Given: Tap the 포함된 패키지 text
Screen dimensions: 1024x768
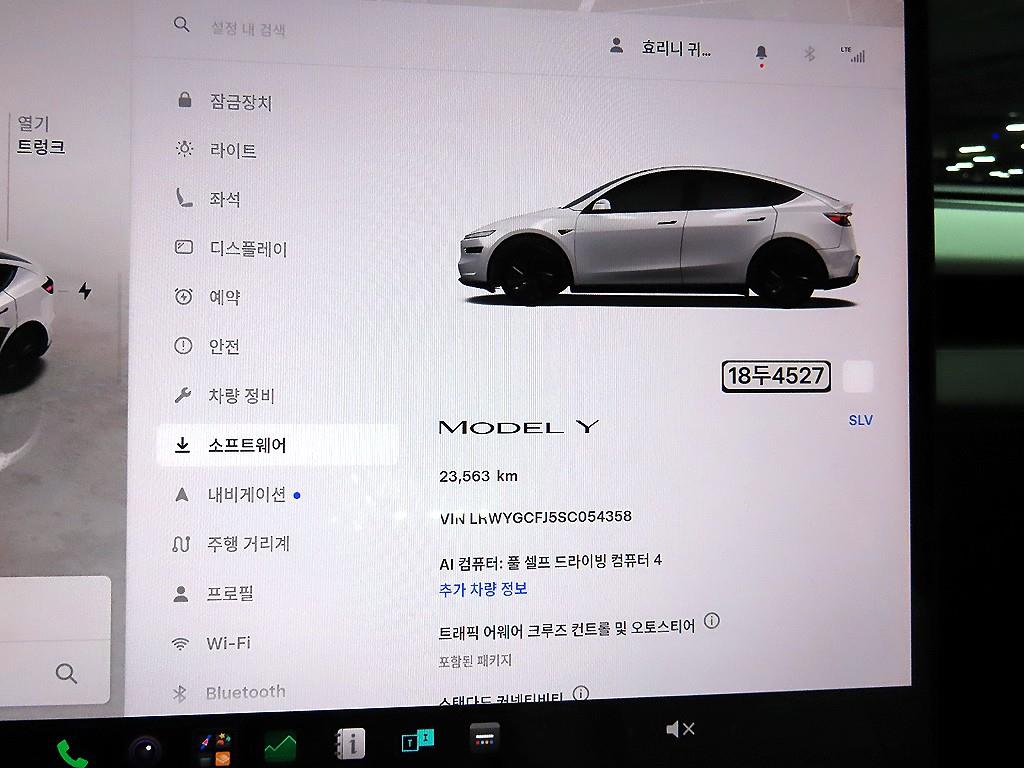Looking at the screenshot, I should pyautogui.click(x=475, y=661).
